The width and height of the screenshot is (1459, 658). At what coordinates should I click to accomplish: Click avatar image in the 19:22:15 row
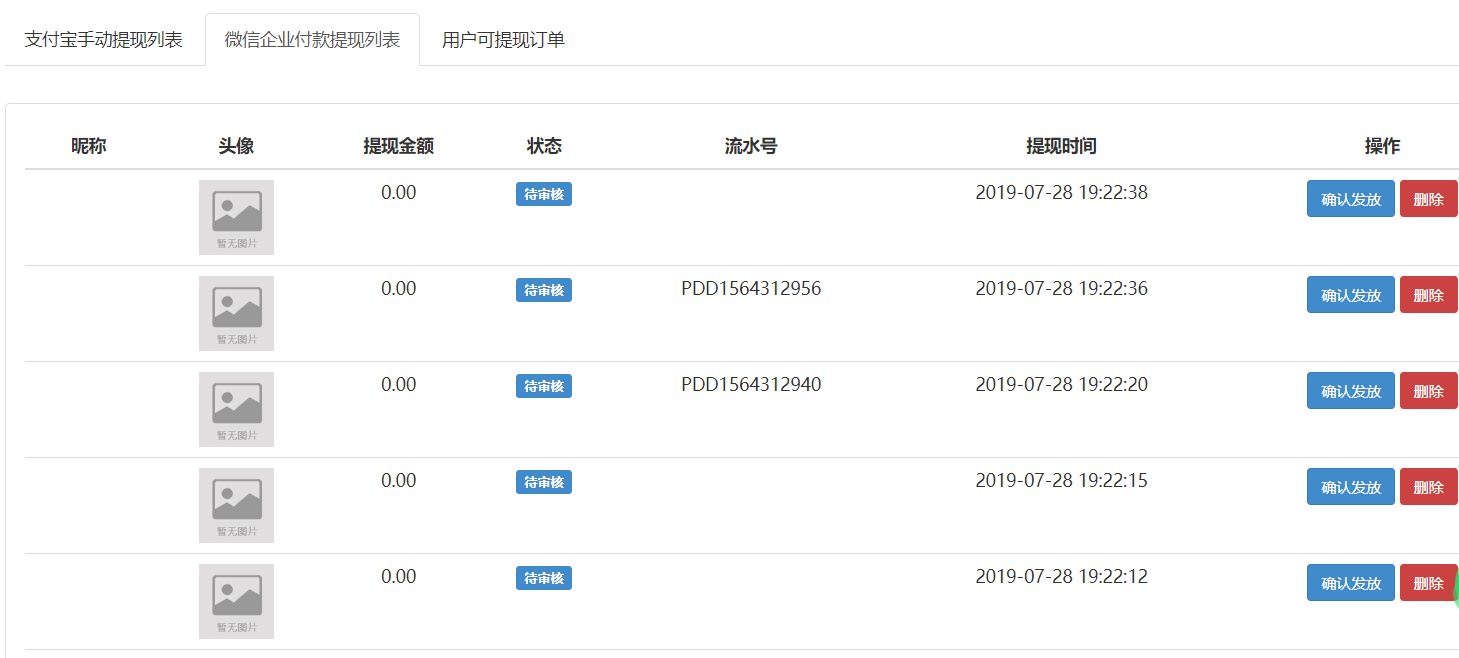(x=236, y=505)
